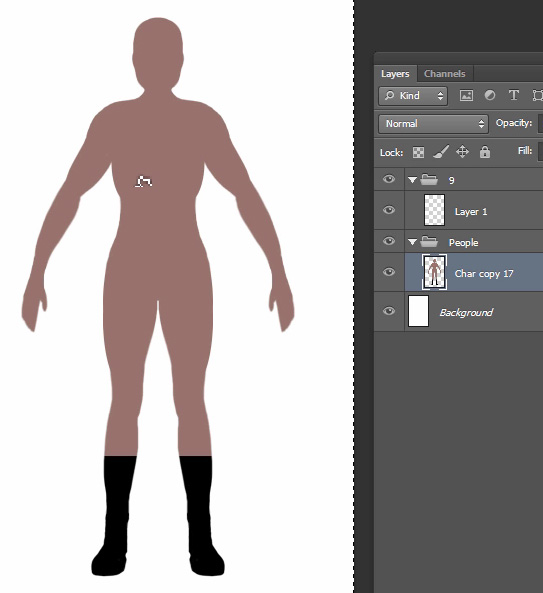The height and width of the screenshot is (593, 543).
Task: Hide the Background layer
Action: (389, 311)
